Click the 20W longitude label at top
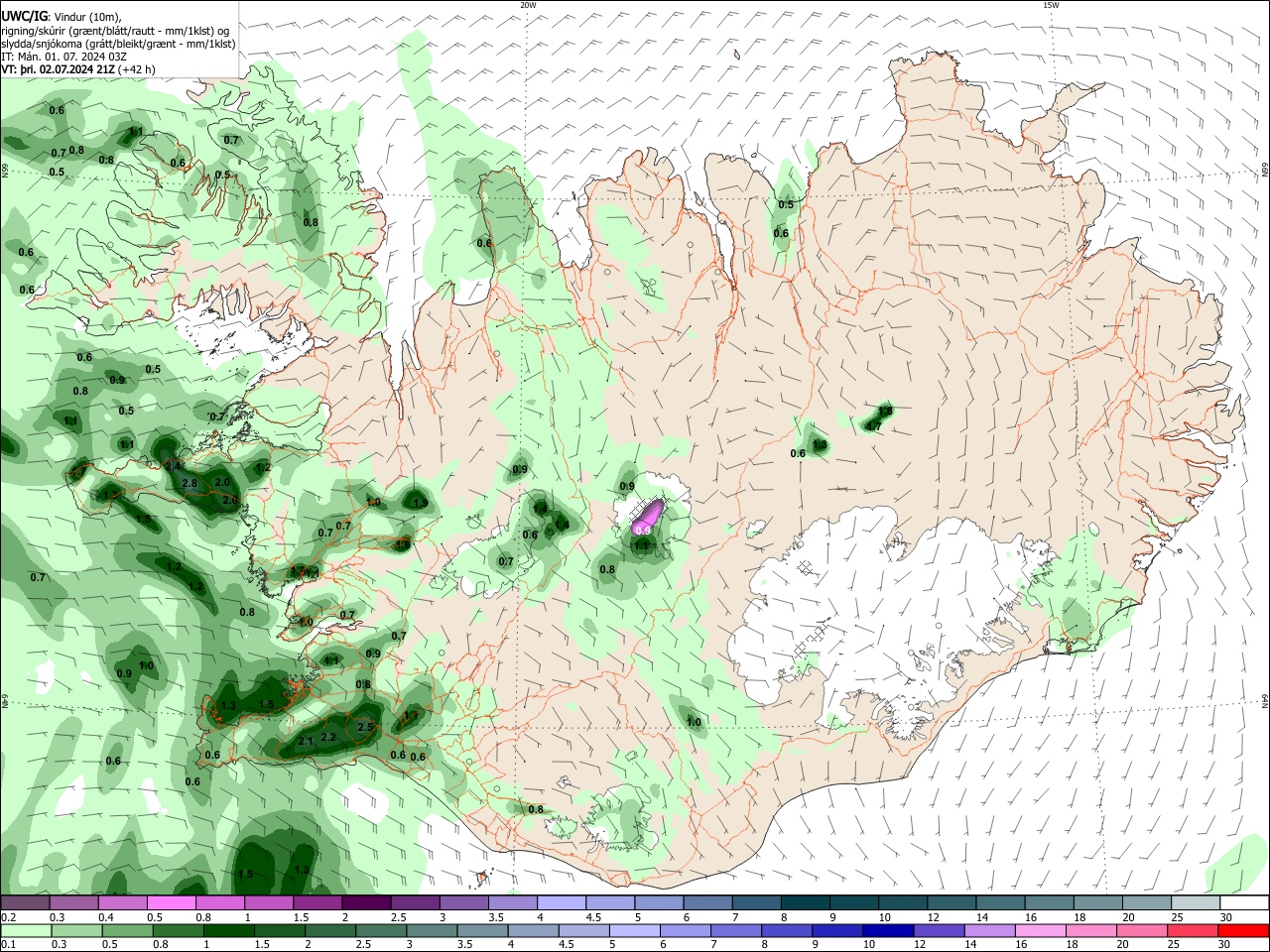The image size is (1270, 952). [528, 5]
